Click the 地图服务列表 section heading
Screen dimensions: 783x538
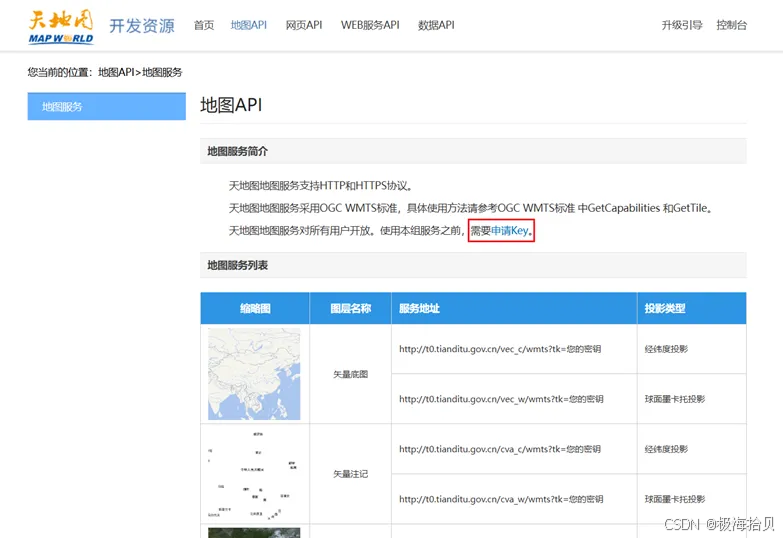[x=238, y=265]
